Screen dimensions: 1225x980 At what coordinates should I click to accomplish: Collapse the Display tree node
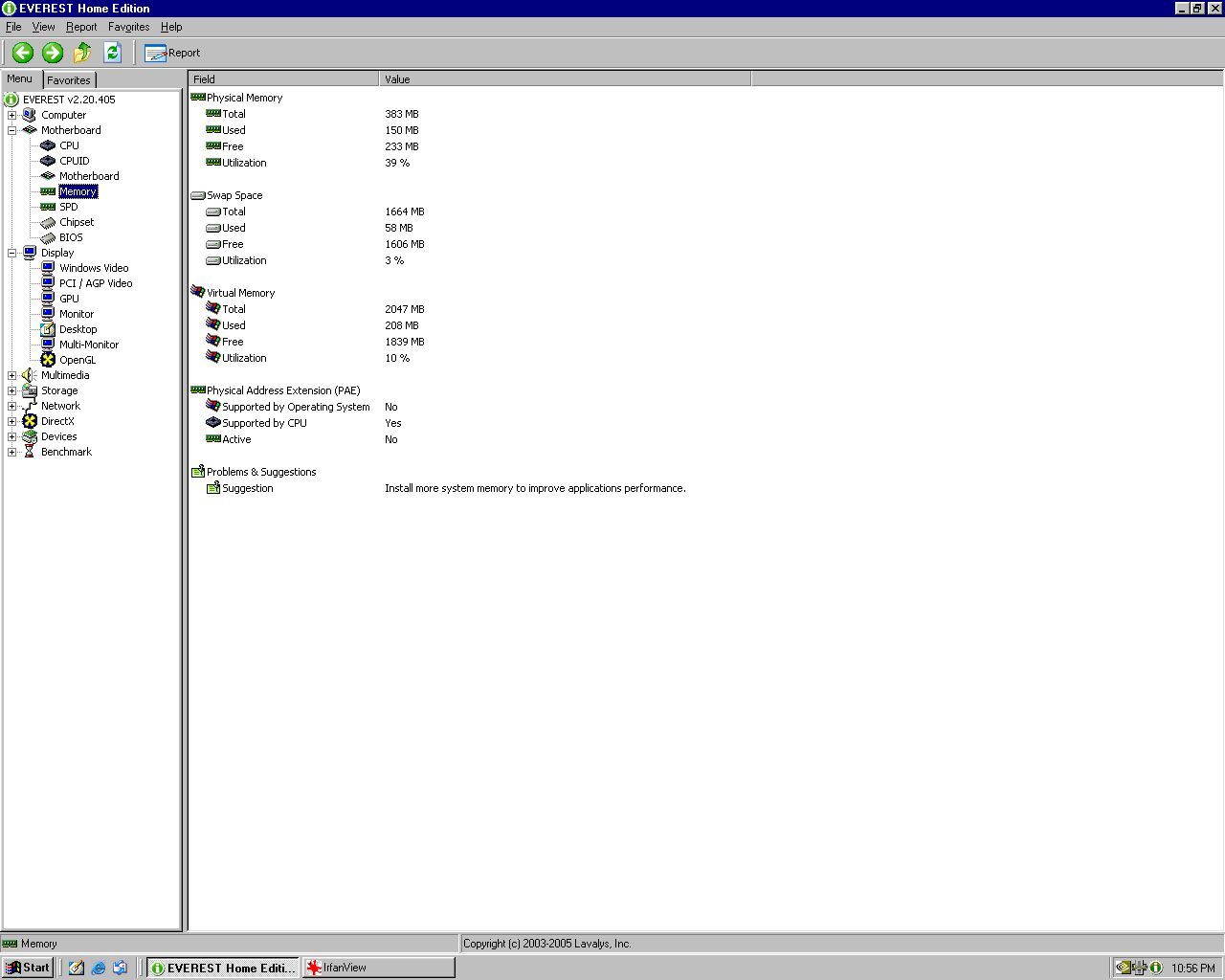(x=12, y=253)
